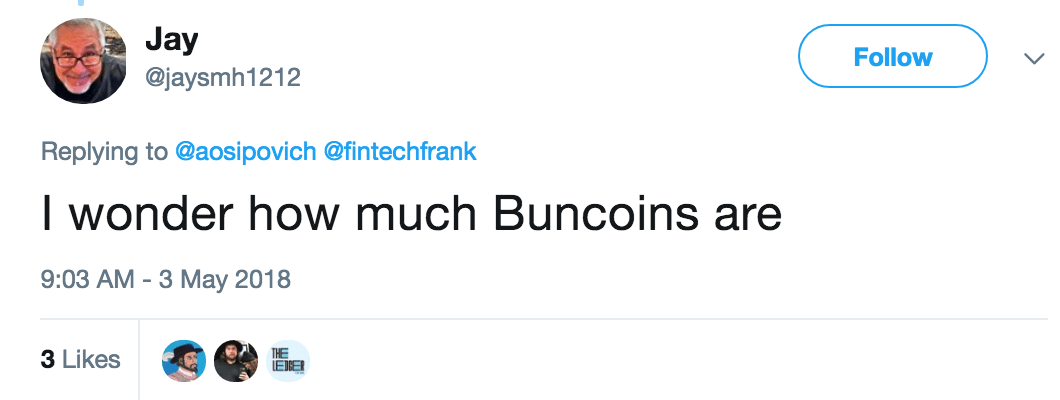Image resolution: width=1060 pixels, height=400 pixels.
Task: Open the display name Jay
Action: click(171, 39)
